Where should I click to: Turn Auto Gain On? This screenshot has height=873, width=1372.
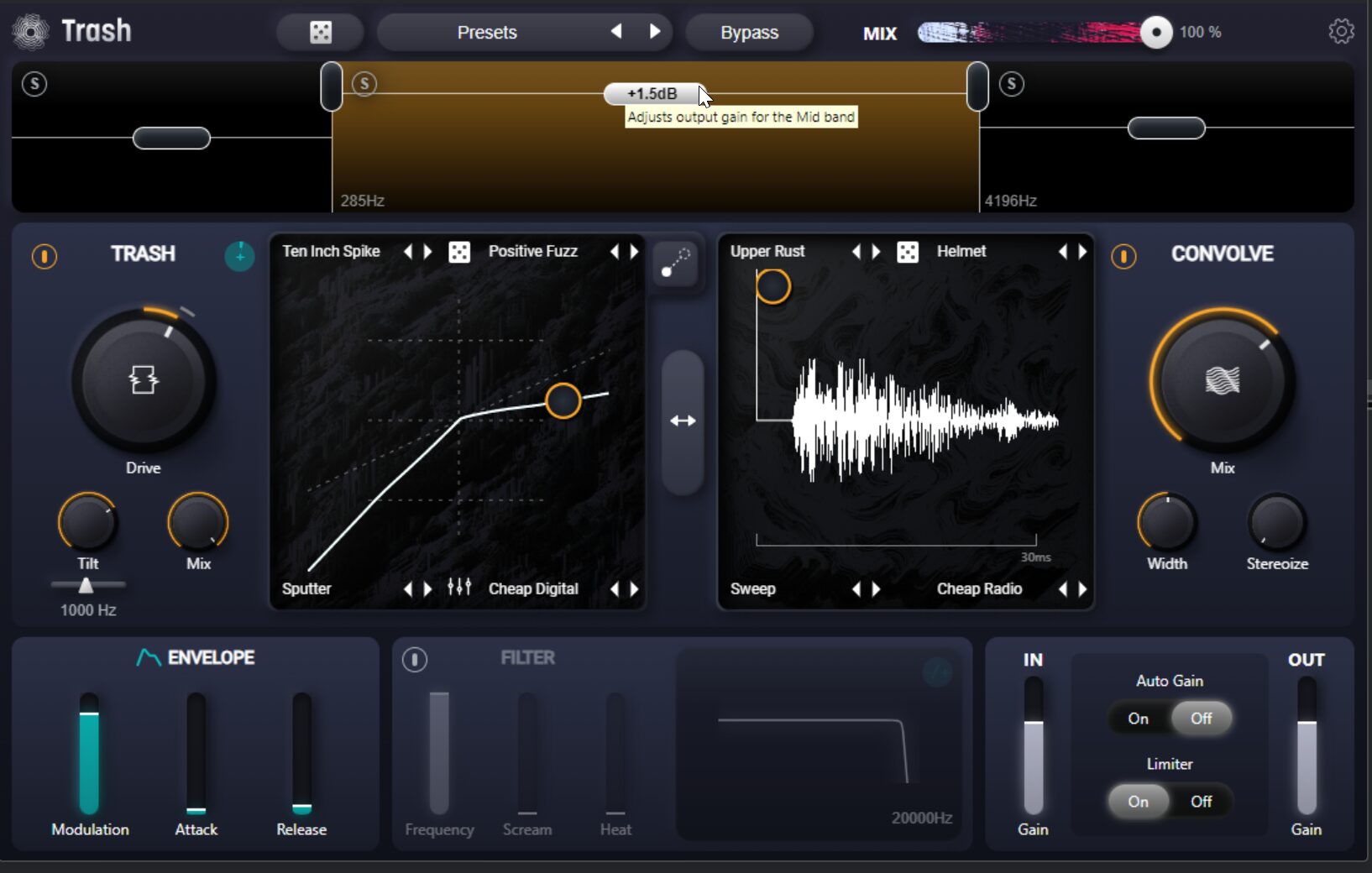[x=1138, y=719]
